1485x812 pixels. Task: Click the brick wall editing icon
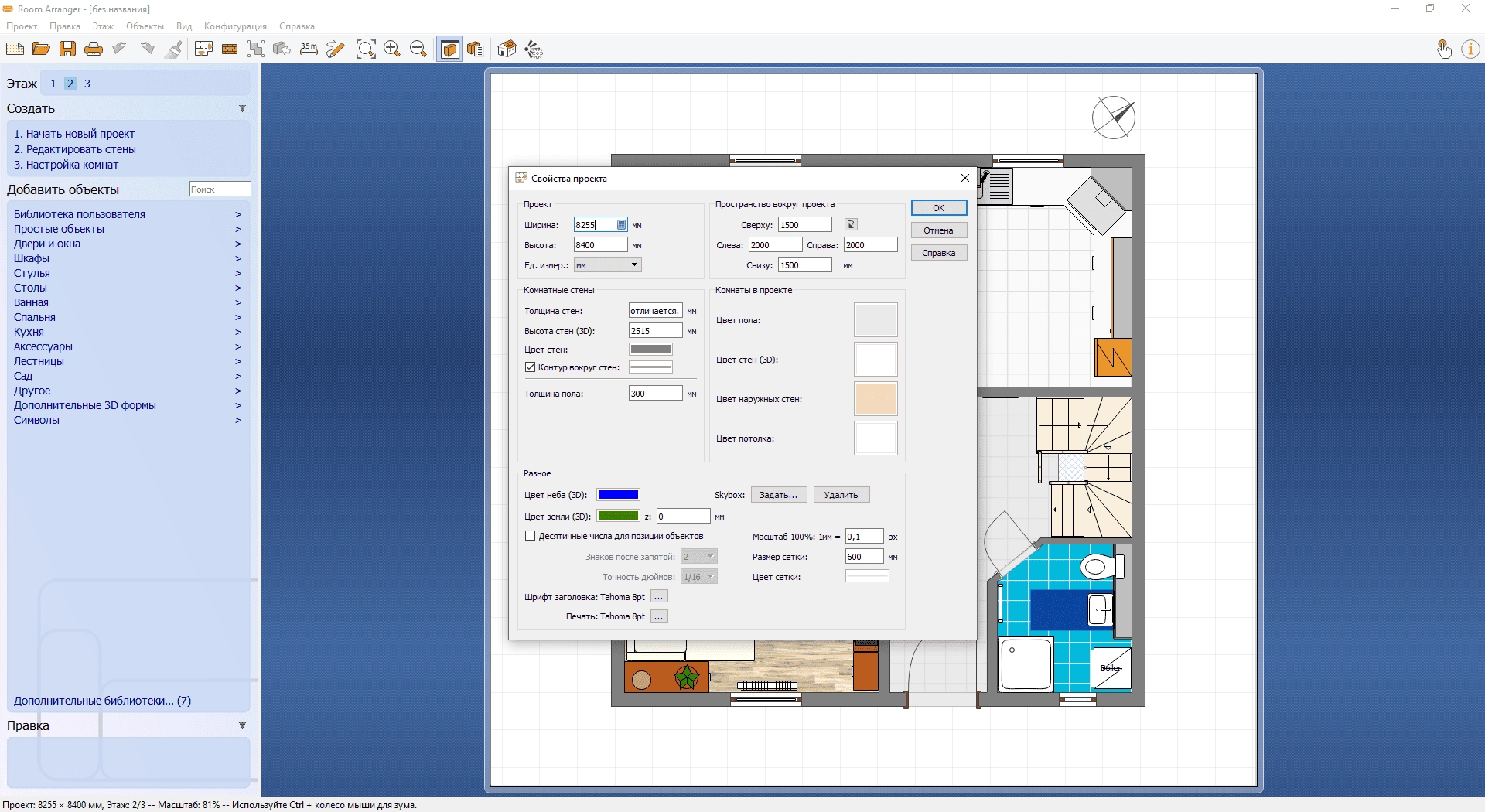(x=230, y=49)
